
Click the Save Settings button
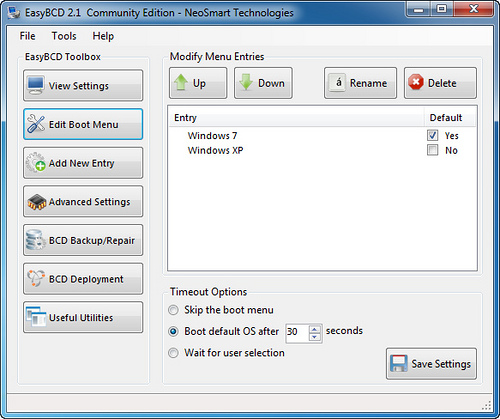tap(431, 364)
